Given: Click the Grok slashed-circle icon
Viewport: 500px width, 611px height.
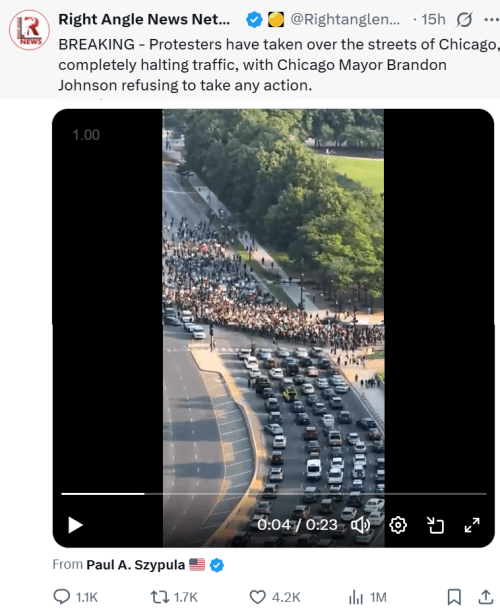Looking at the screenshot, I should pos(464,19).
